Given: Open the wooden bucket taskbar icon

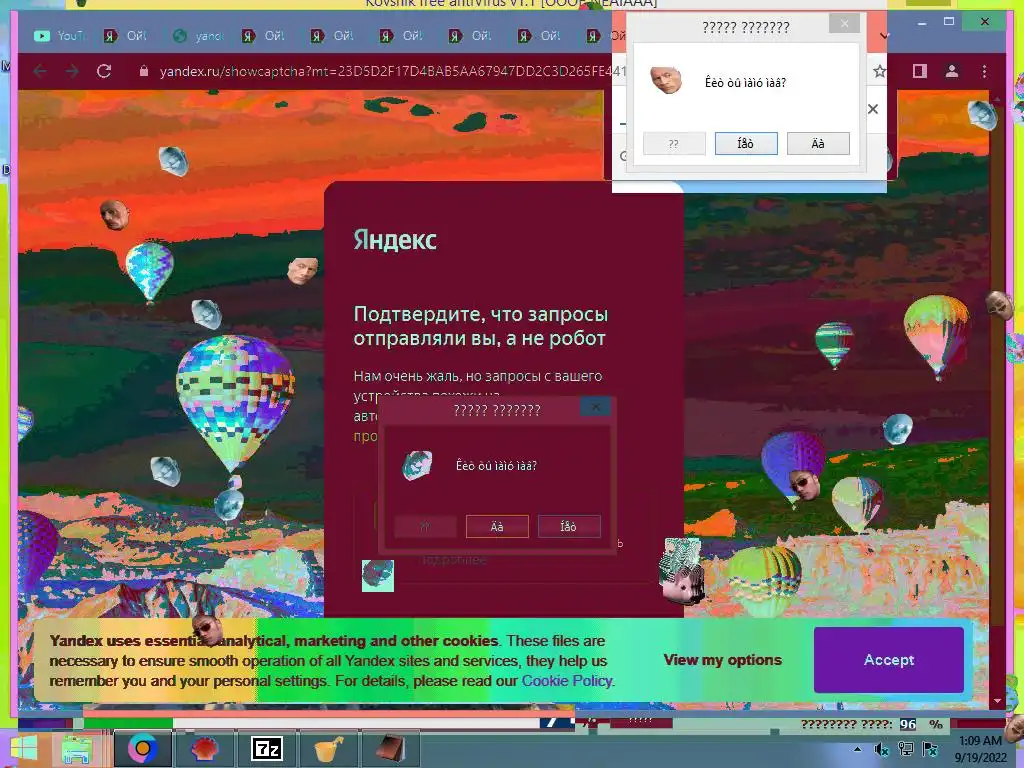Looking at the screenshot, I should 328,749.
